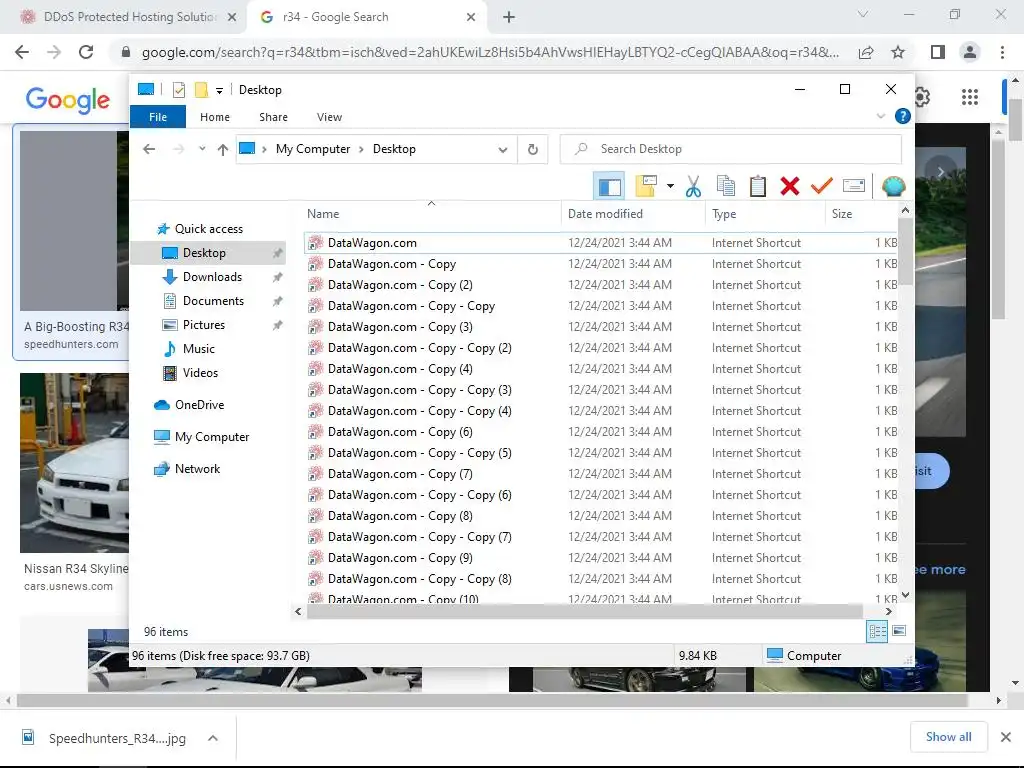
Task: Select Network in navigation pane
Action: point(197,469)
